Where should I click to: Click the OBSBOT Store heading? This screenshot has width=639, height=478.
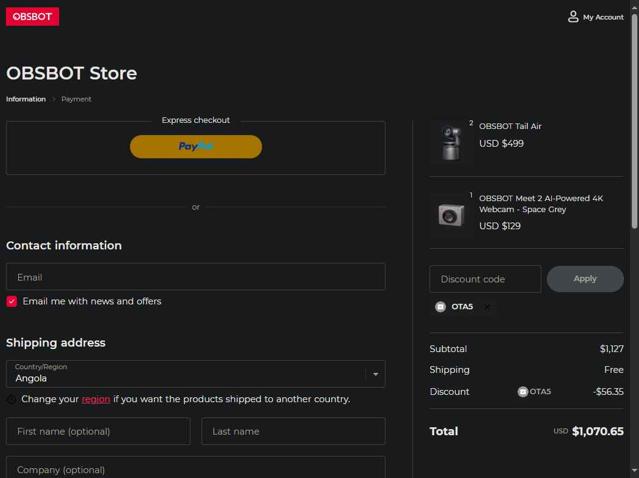click(72, 73)
